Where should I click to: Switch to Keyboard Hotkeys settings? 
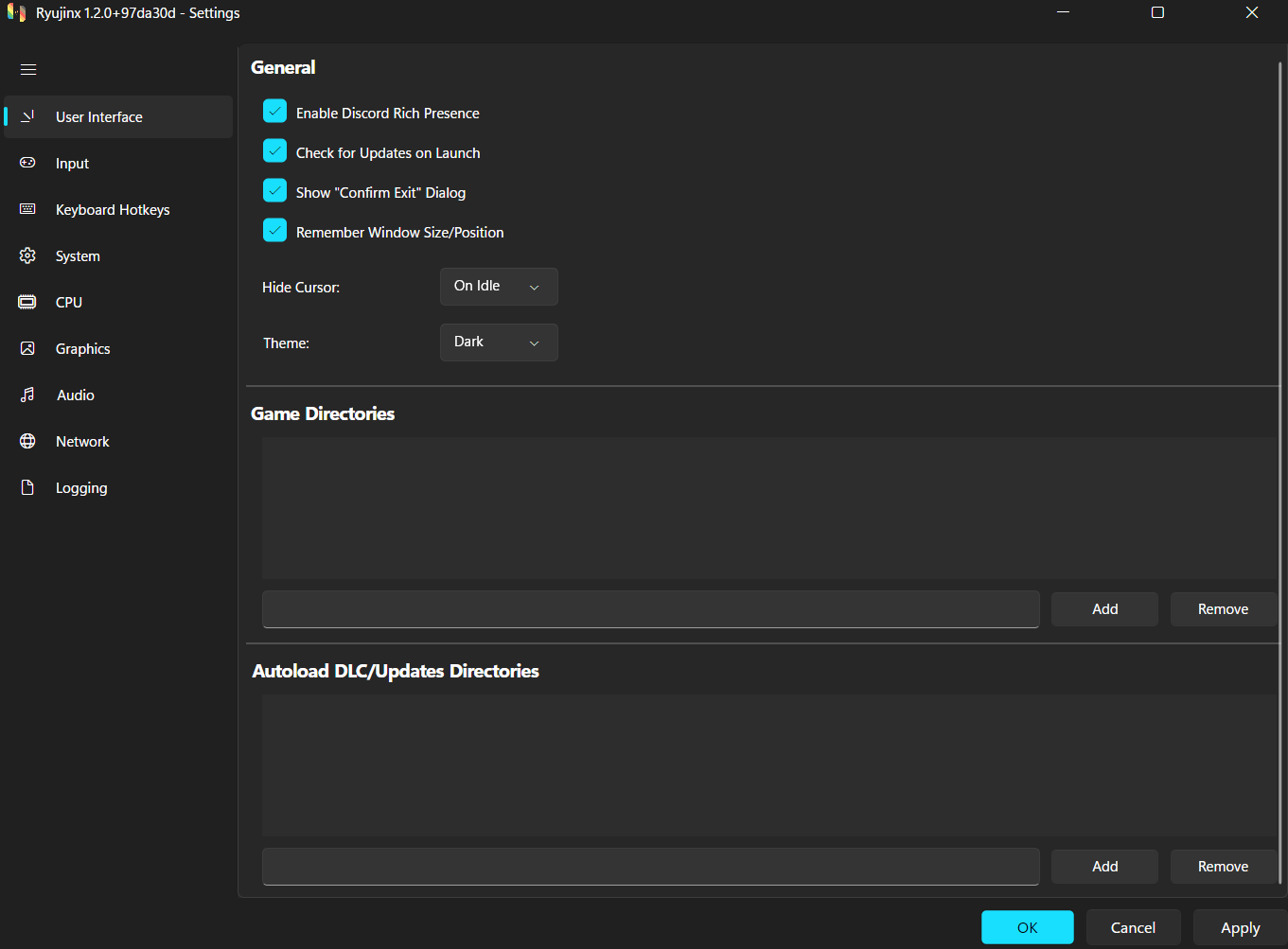point(118,209)
